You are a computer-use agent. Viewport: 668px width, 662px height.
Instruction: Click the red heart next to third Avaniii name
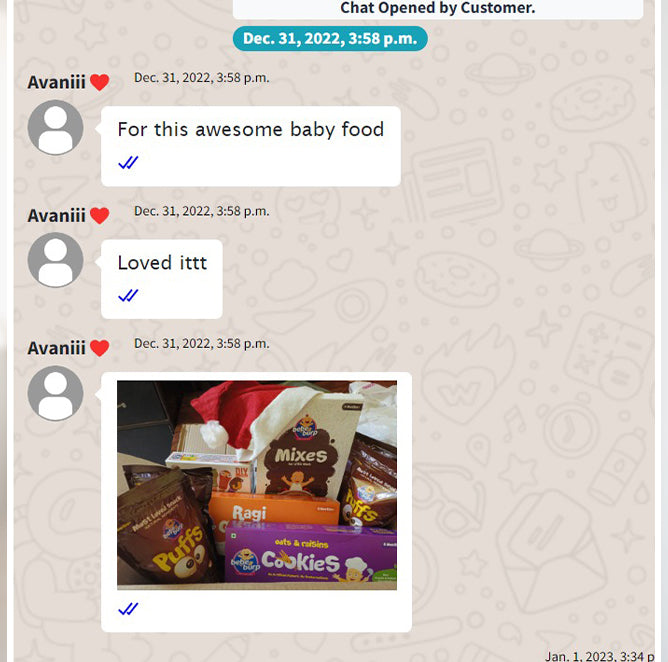[100, 348]
